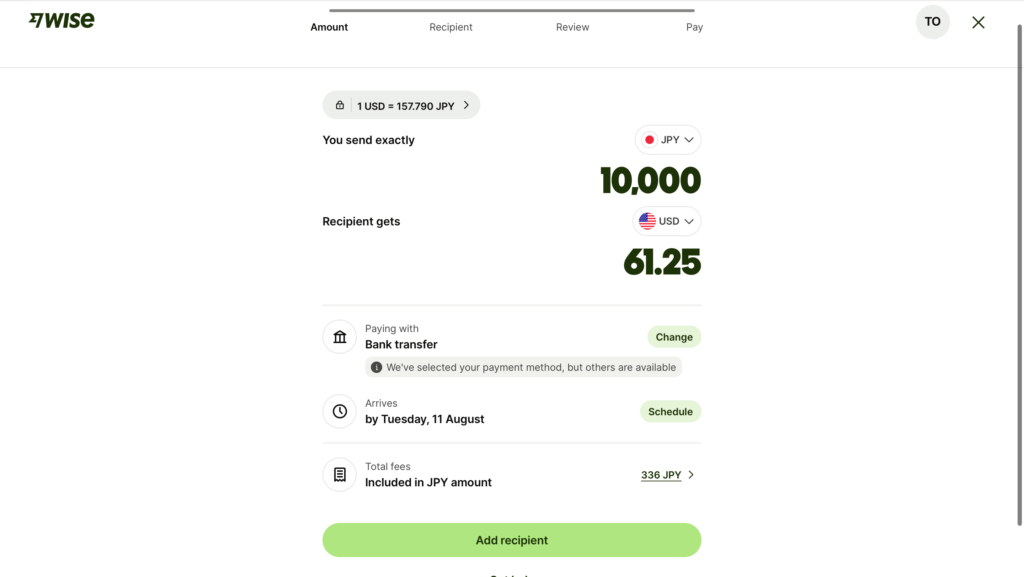Click the Schedule button

pyautogui.click(x=670, y=411)
